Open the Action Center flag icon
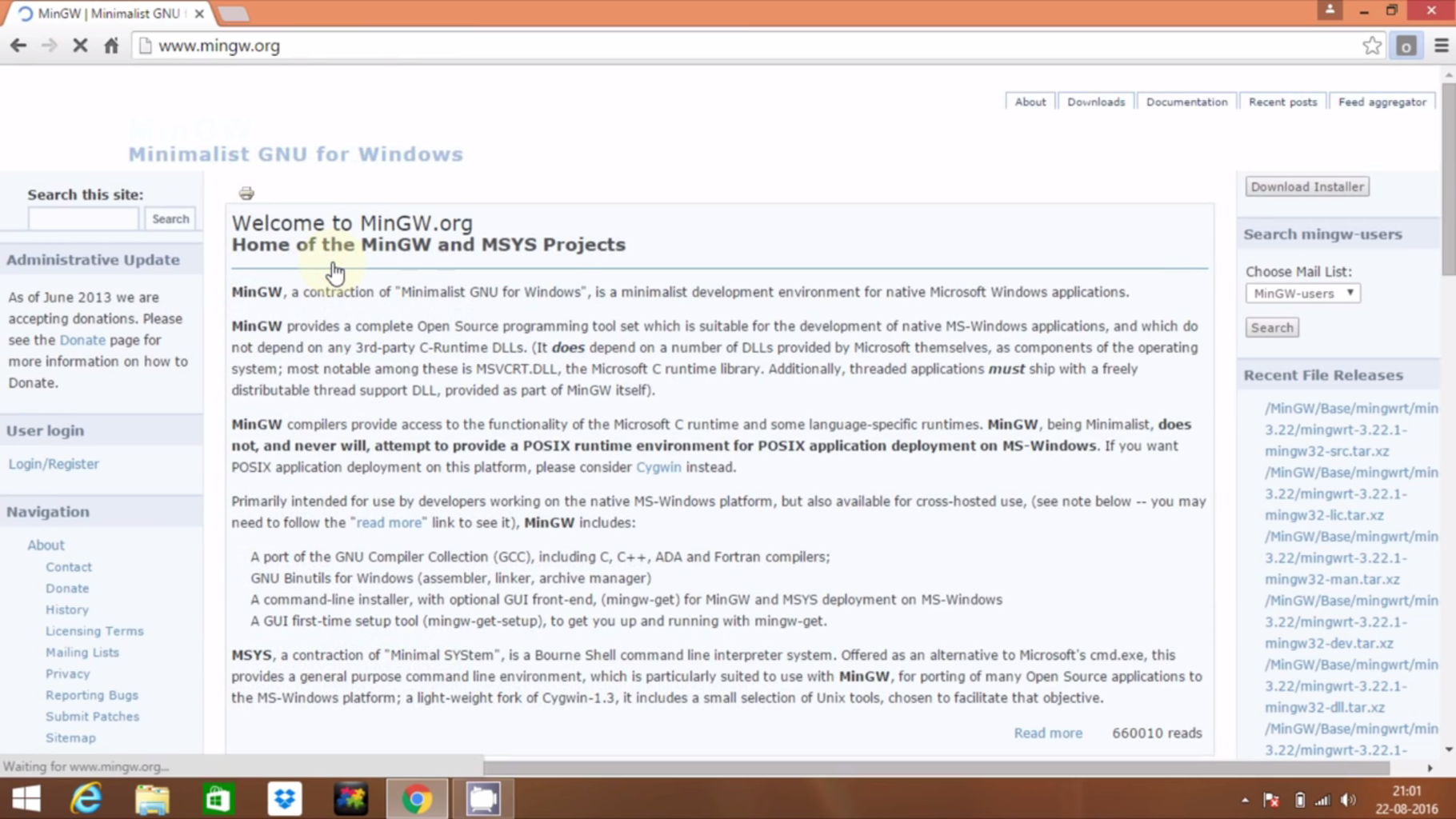 tap(1271, 800)
